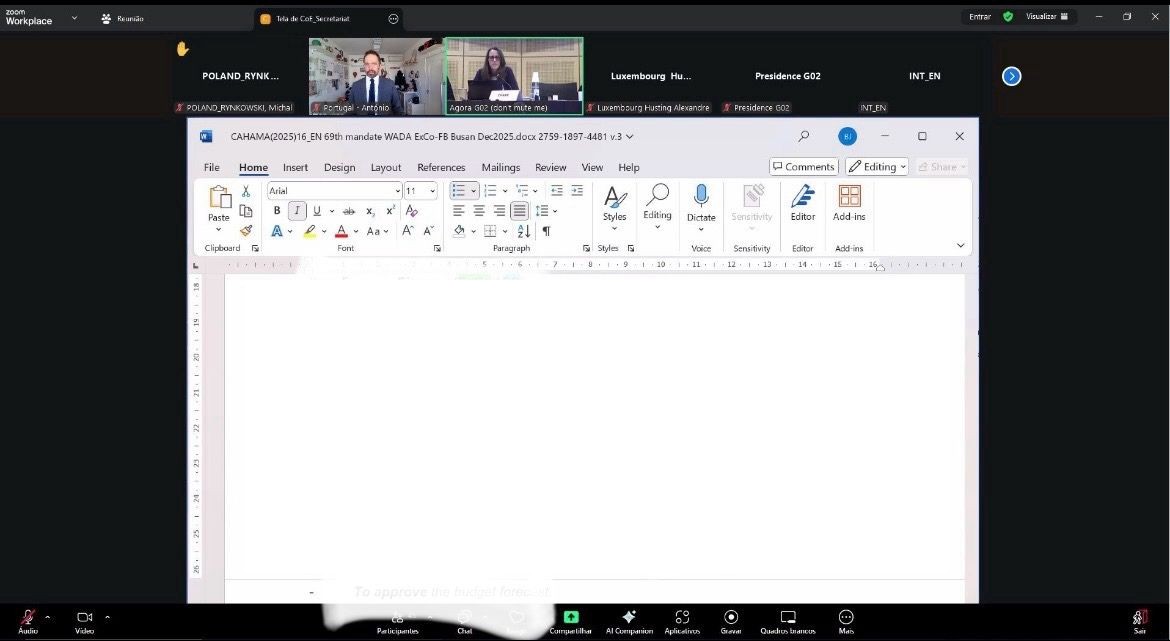
Task: Open the References ribbon tab
Action: pos(441,168)
